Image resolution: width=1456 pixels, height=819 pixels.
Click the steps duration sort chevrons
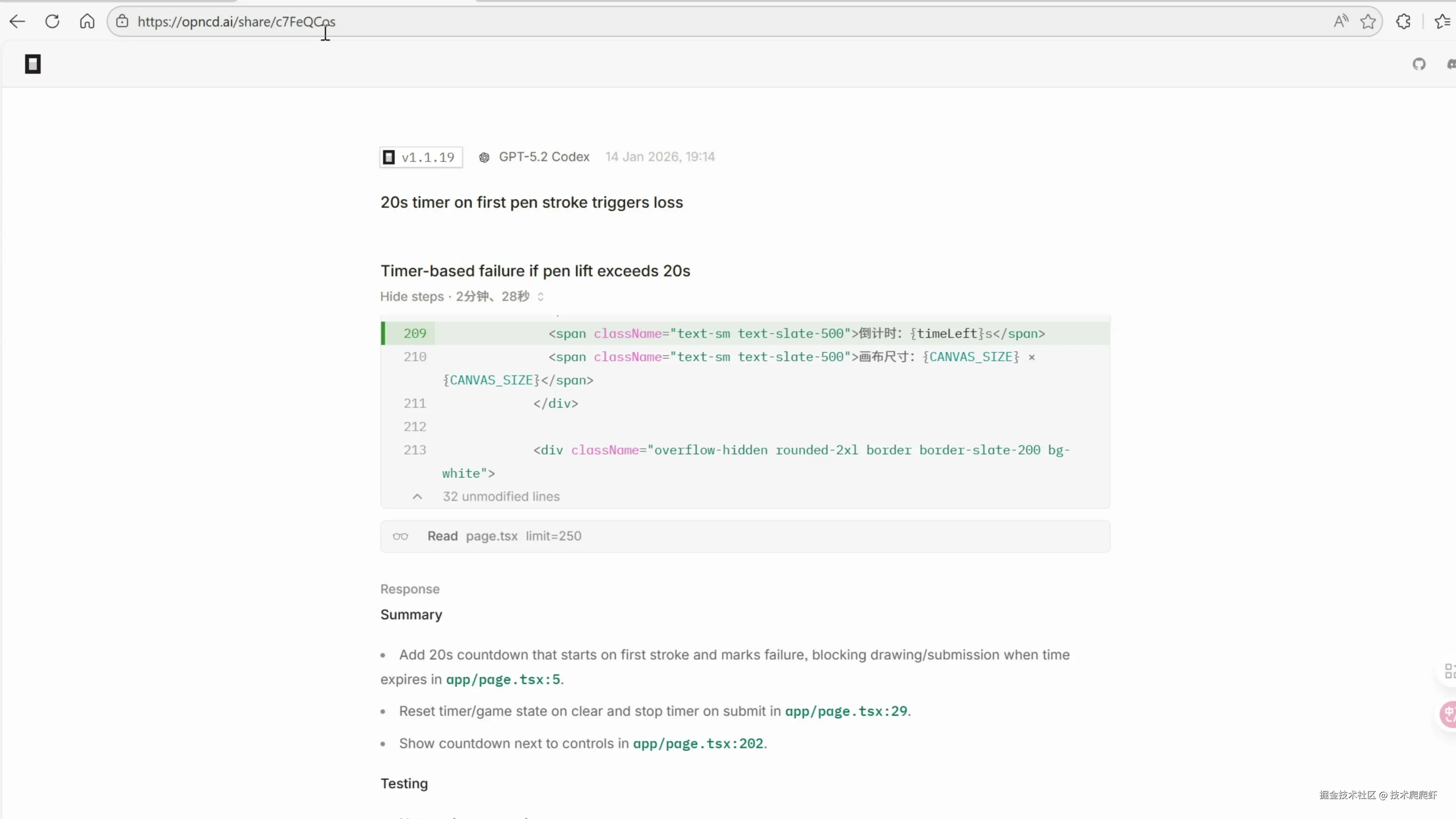[x=540, y=297]
